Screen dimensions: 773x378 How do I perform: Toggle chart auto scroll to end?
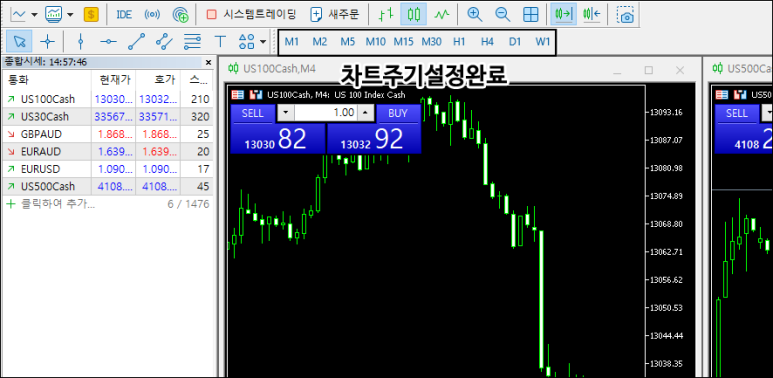point(563,15)
